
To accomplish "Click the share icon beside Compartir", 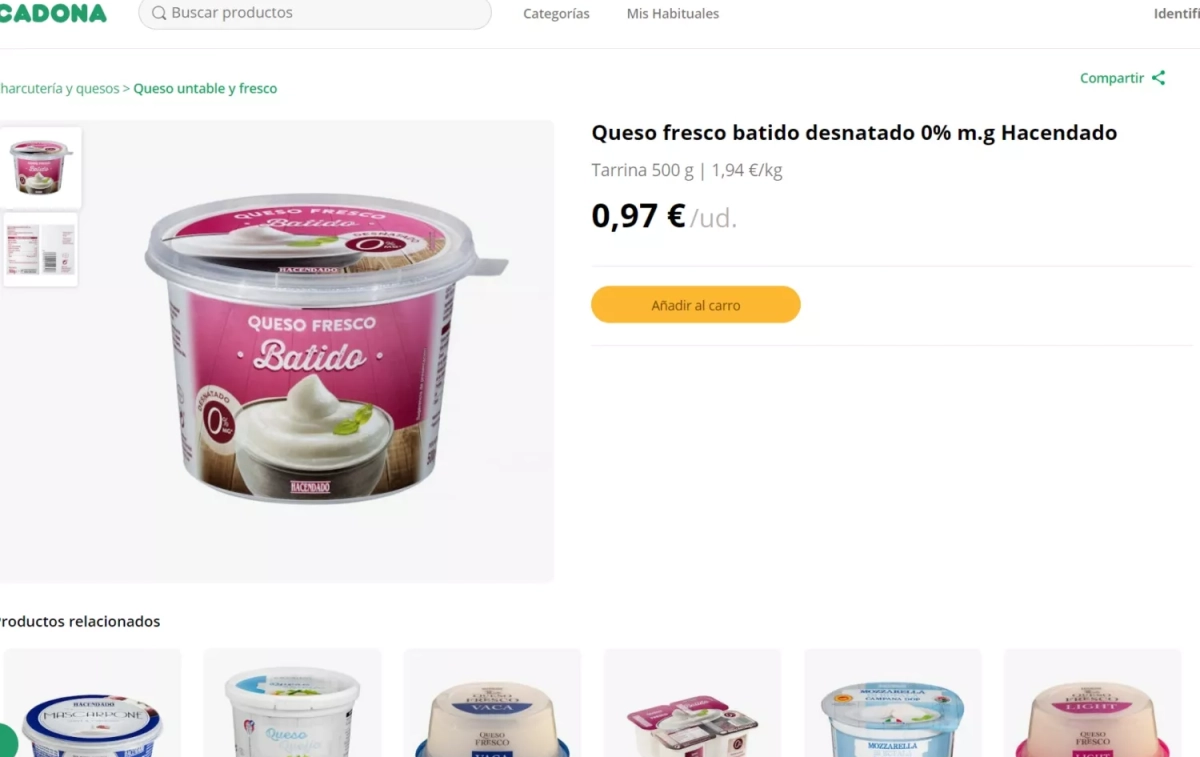I will (x=1158, y=78).
